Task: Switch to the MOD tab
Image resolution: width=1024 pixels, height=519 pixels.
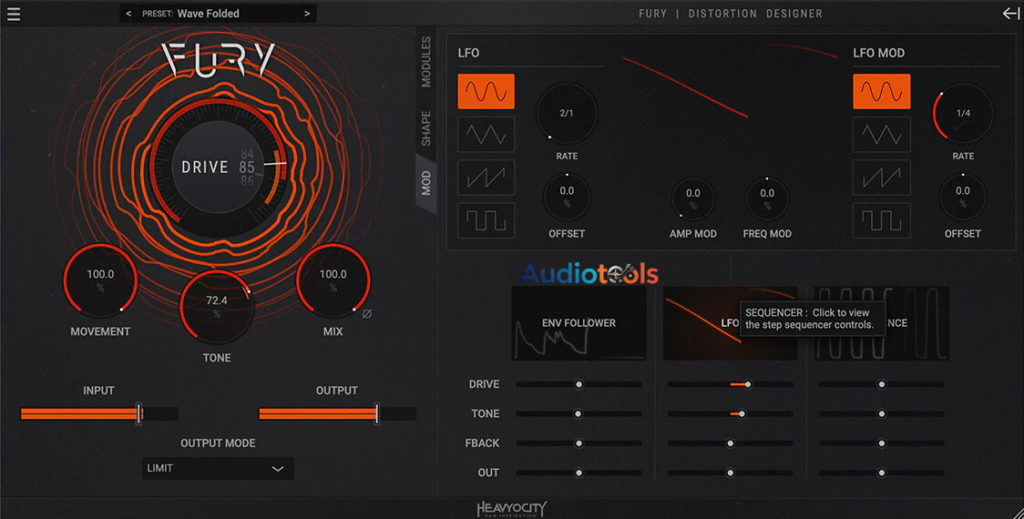Action: pyautogui.click(x=426, y=183)
